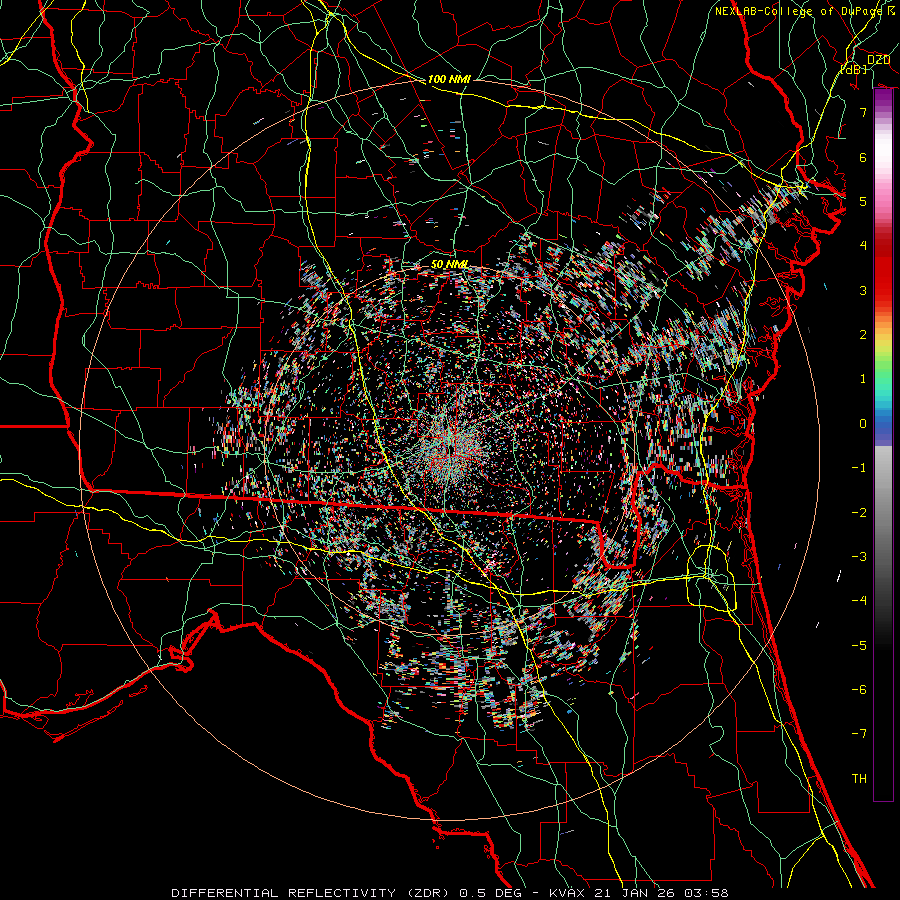Click the 1 value on the color scale
The height and width of the screenshot is (900, 900).
[863, 379]
